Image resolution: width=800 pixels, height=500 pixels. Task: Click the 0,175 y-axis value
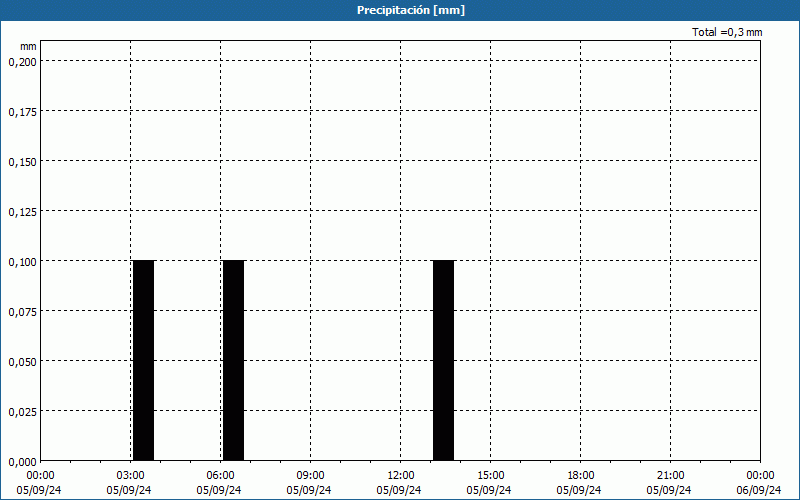pyautogui.click(x=22, y=112)
